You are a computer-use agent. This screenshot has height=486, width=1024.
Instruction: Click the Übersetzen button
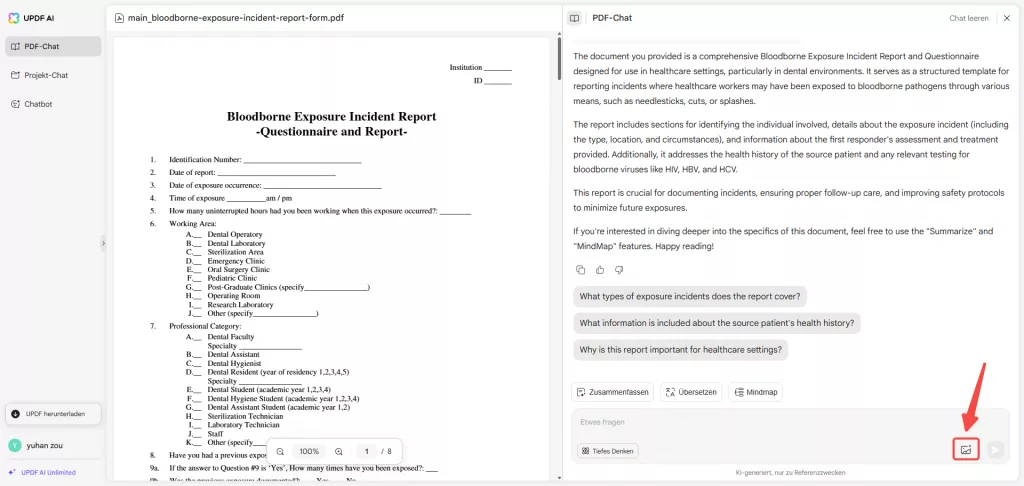click(x=690, y=392)
